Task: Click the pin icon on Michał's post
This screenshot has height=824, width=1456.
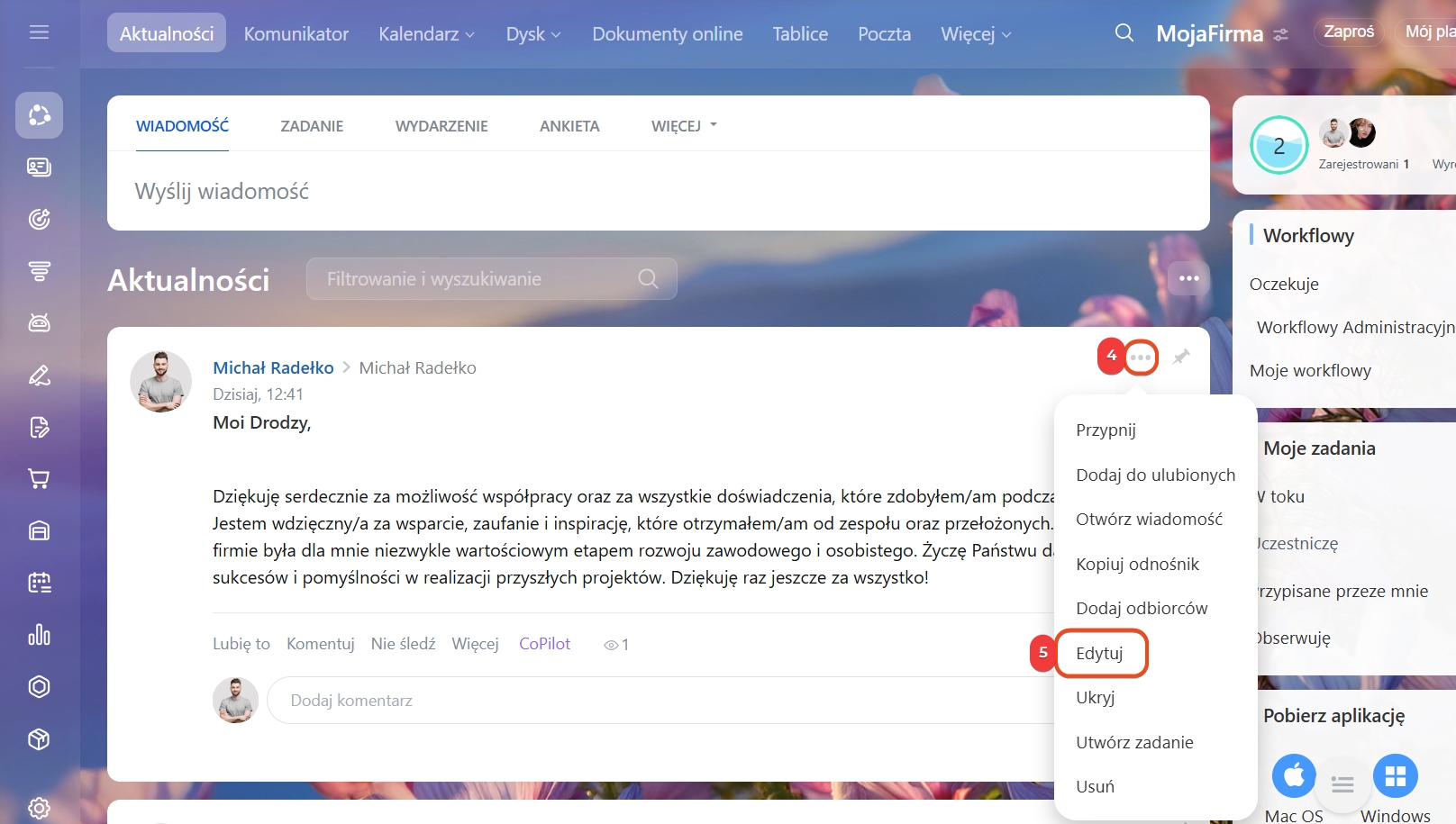Action: coord(1181,358)
